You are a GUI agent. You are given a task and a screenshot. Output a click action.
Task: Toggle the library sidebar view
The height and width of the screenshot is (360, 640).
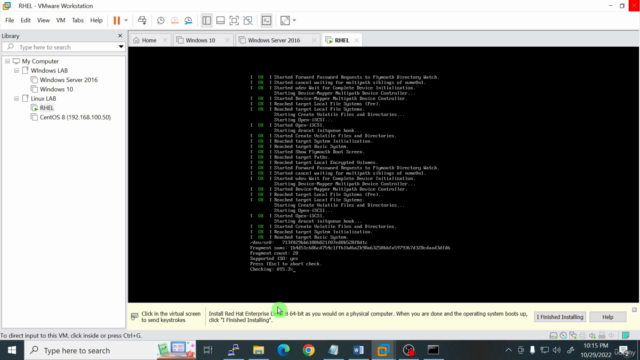tap(207, 20)
